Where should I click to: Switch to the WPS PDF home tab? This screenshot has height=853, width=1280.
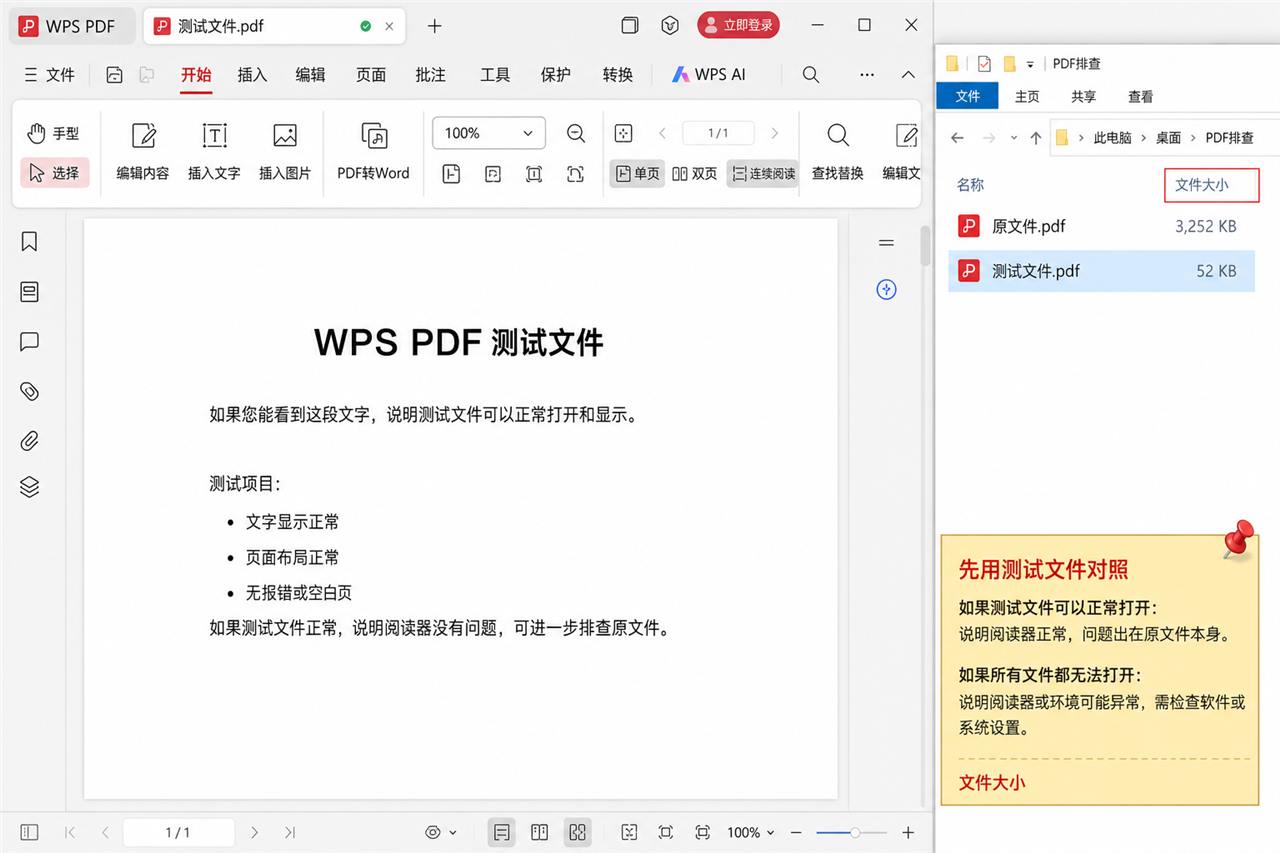coord(72,26)
